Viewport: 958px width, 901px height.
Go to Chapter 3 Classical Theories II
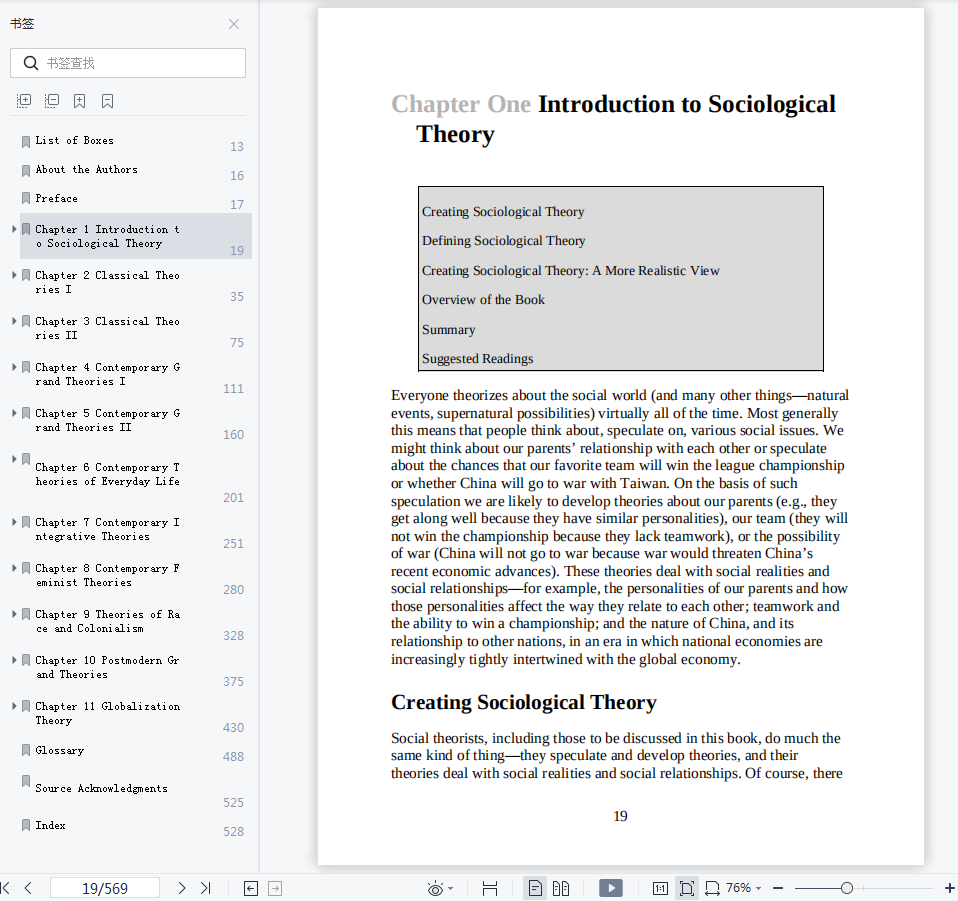[108, 328]
